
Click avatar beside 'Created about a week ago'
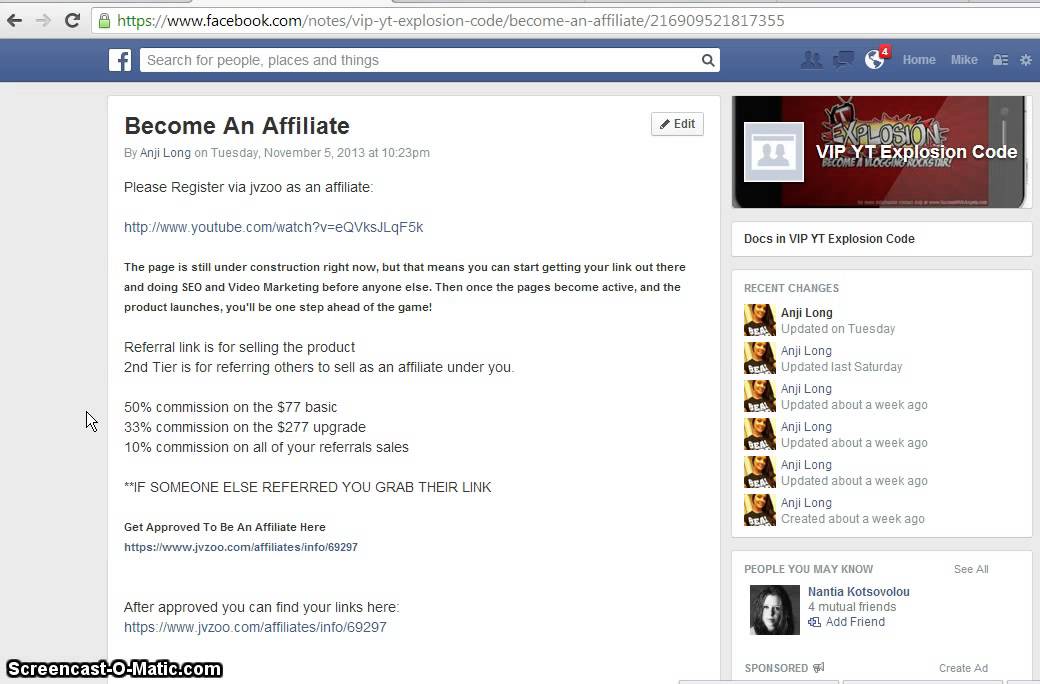[x=760, y=510]
